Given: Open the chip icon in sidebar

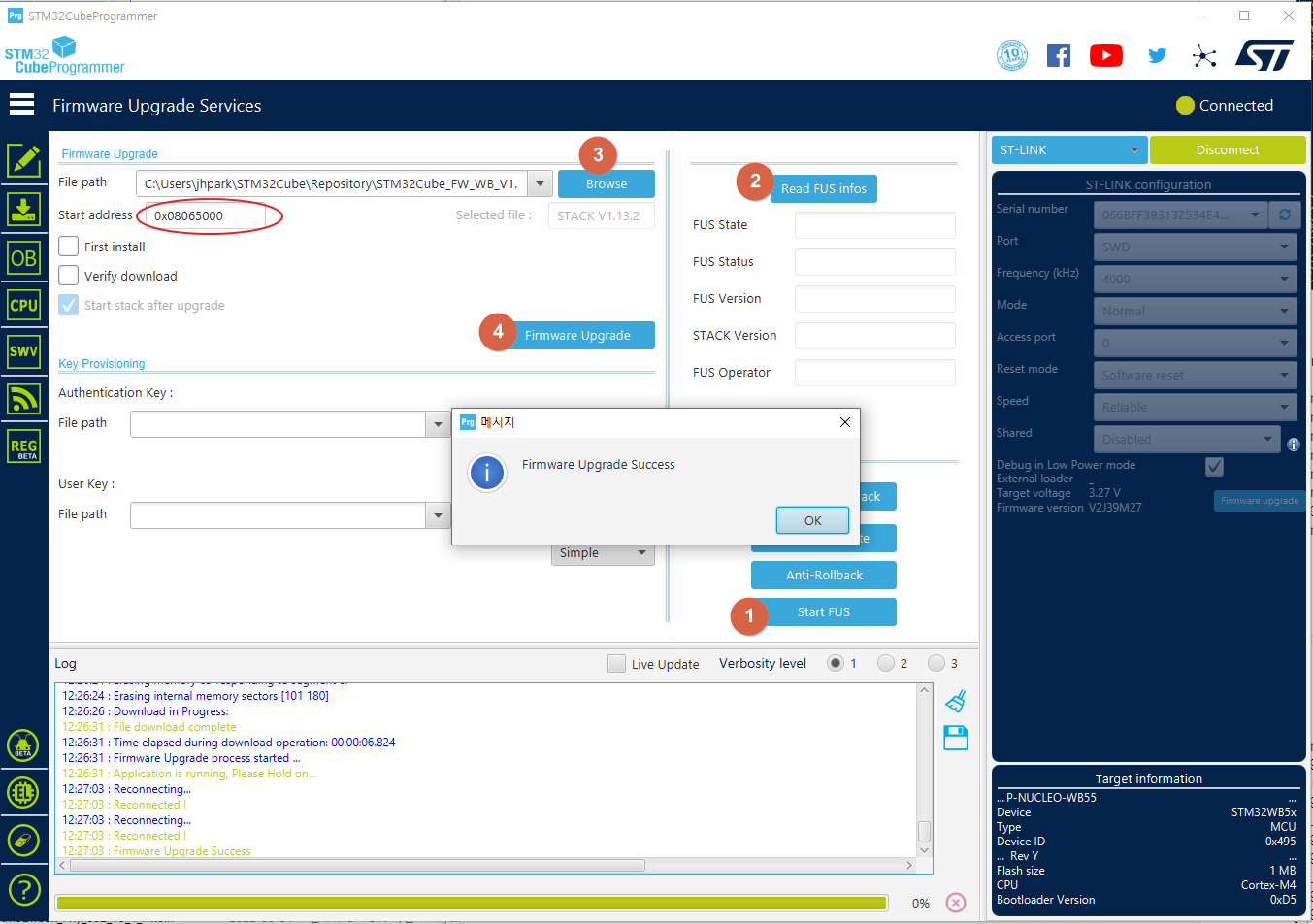Looking at the screenshot, I should click(23, 793).
